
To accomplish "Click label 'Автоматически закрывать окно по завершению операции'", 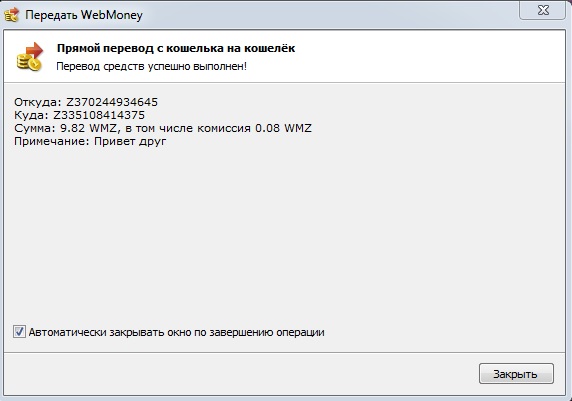I will (177, 332).
